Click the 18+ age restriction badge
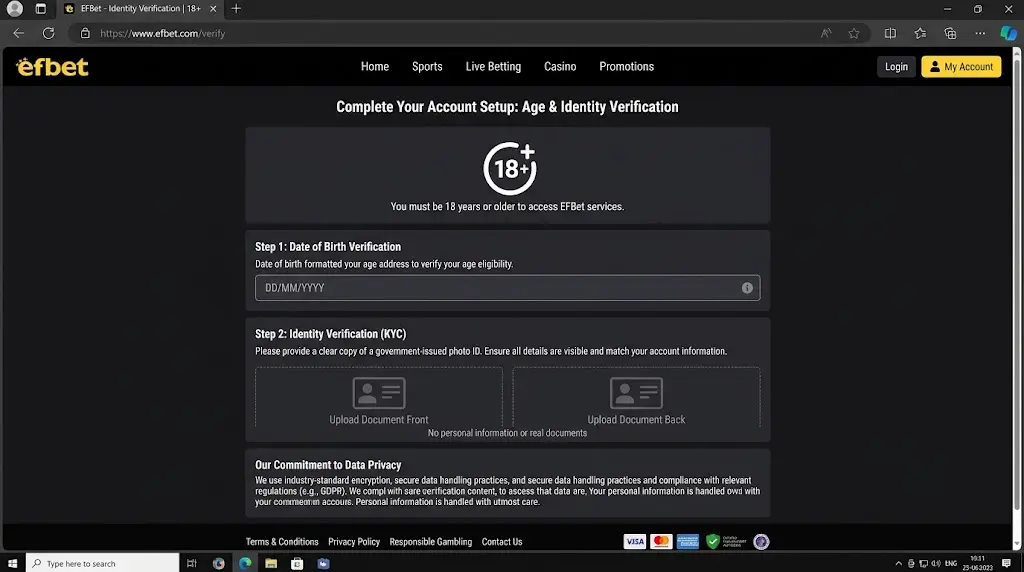The width and height of the screenshot is (1024, 572). tap(509, 168)
